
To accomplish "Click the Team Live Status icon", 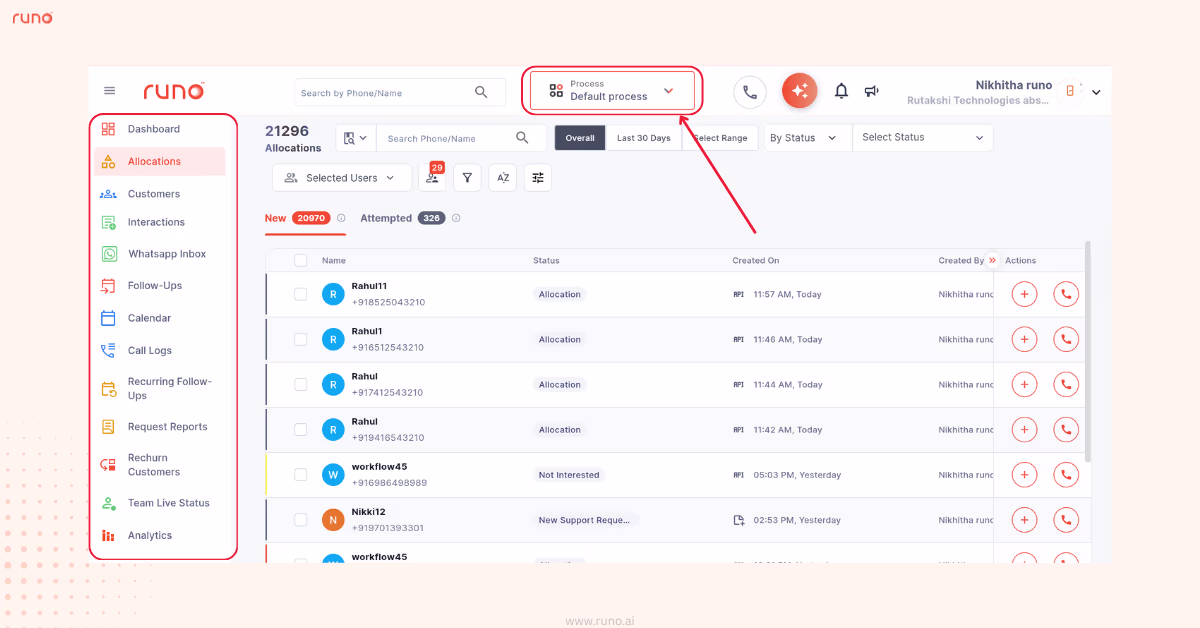I will pos(110,503).
